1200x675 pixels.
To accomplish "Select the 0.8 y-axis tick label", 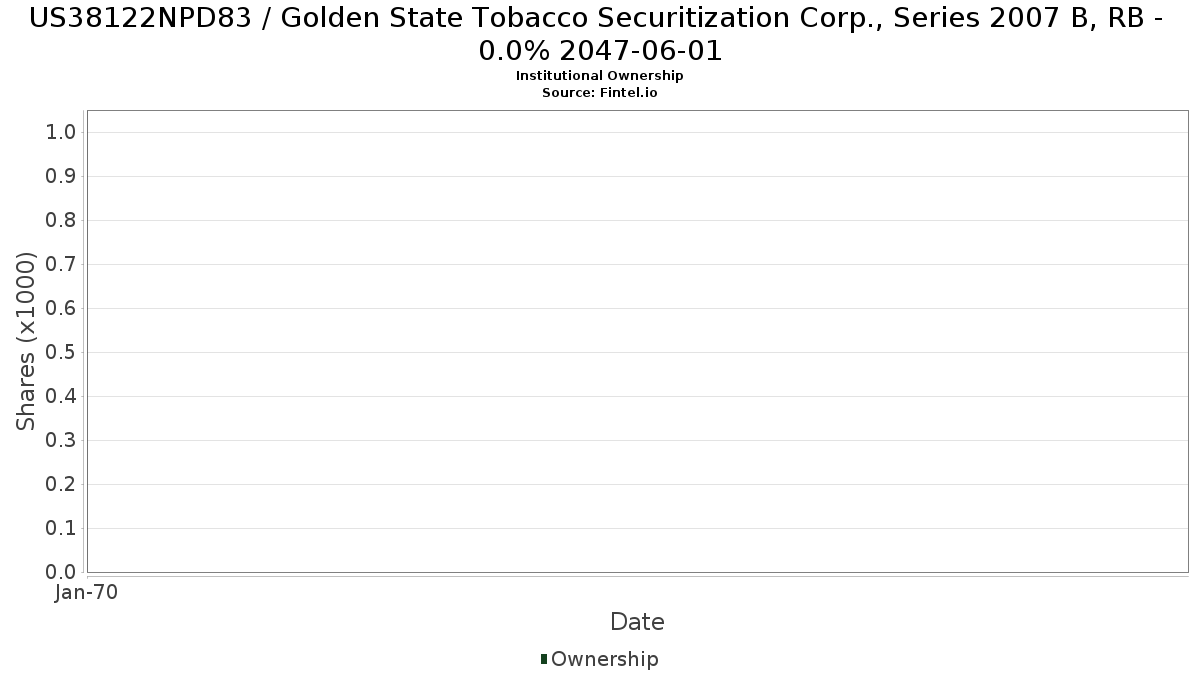I will pyautogui.click(x=62, y=221).
